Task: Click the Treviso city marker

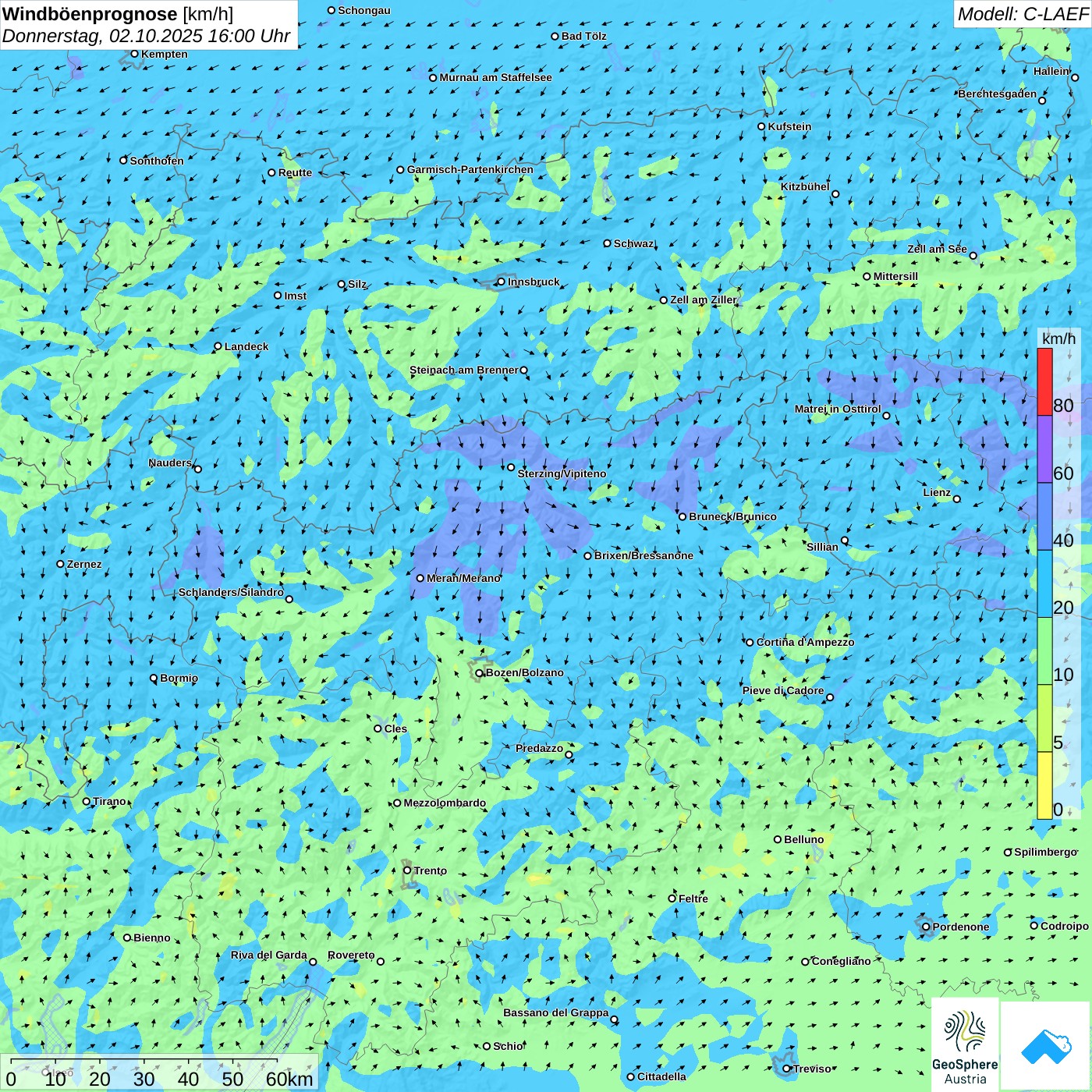Action: click(786, 1069)
